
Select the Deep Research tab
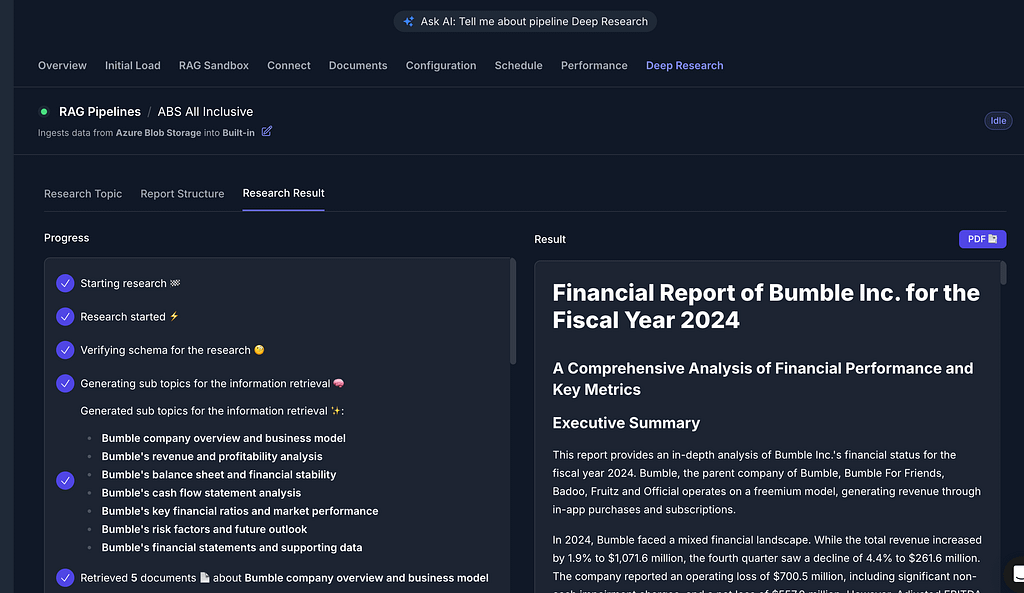684,65
